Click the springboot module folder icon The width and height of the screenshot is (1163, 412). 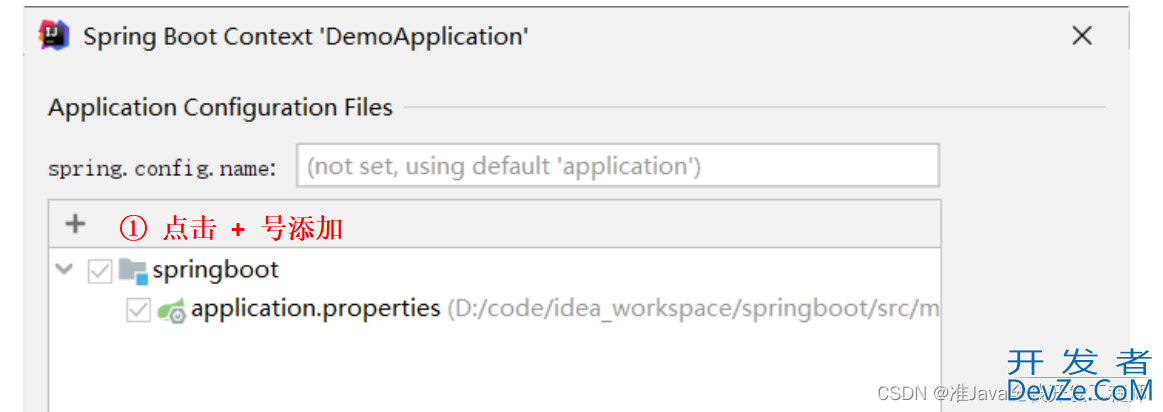(x=133, y=271)
